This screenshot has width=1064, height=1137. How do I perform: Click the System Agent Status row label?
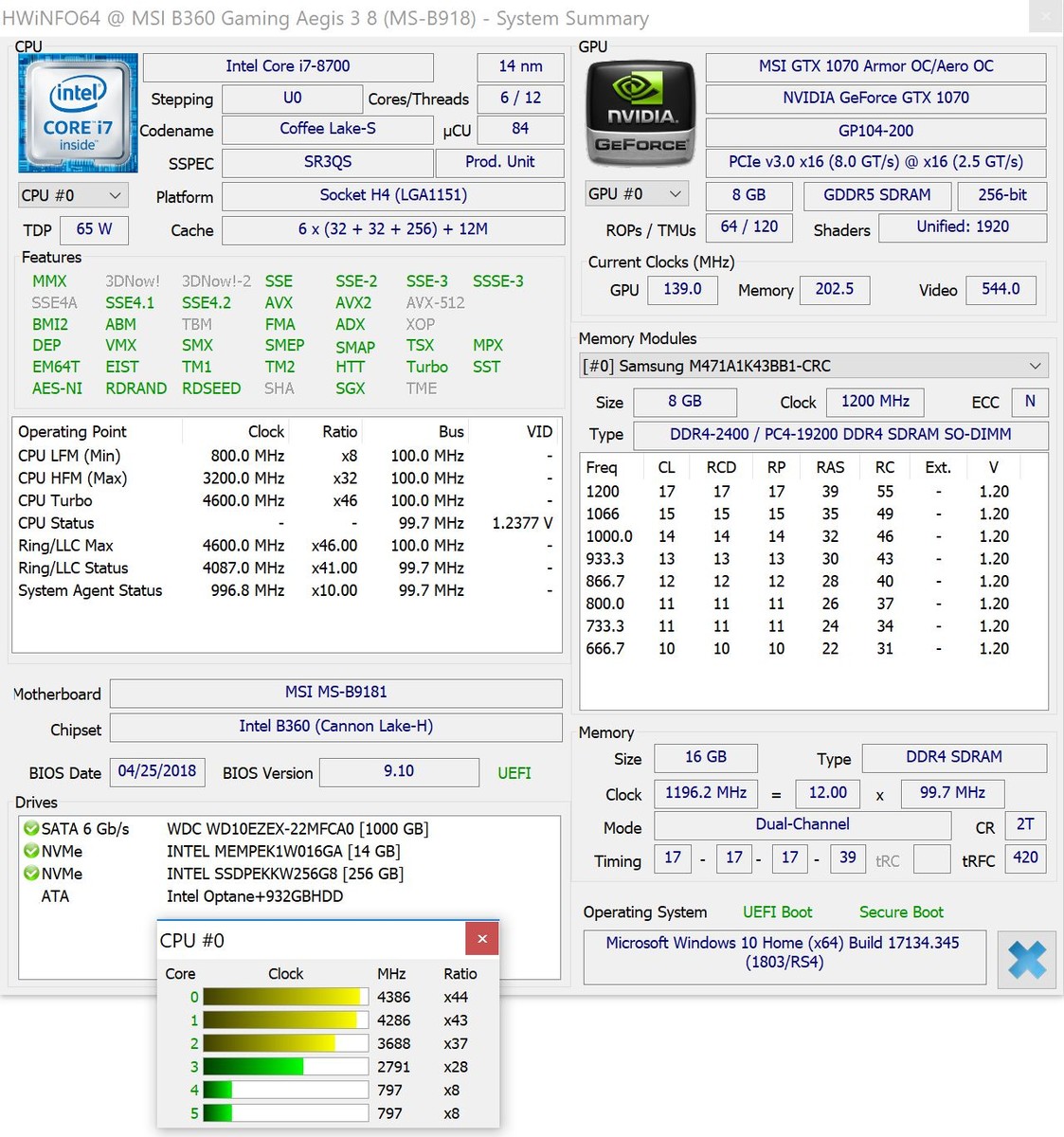(x=90, y=591)
